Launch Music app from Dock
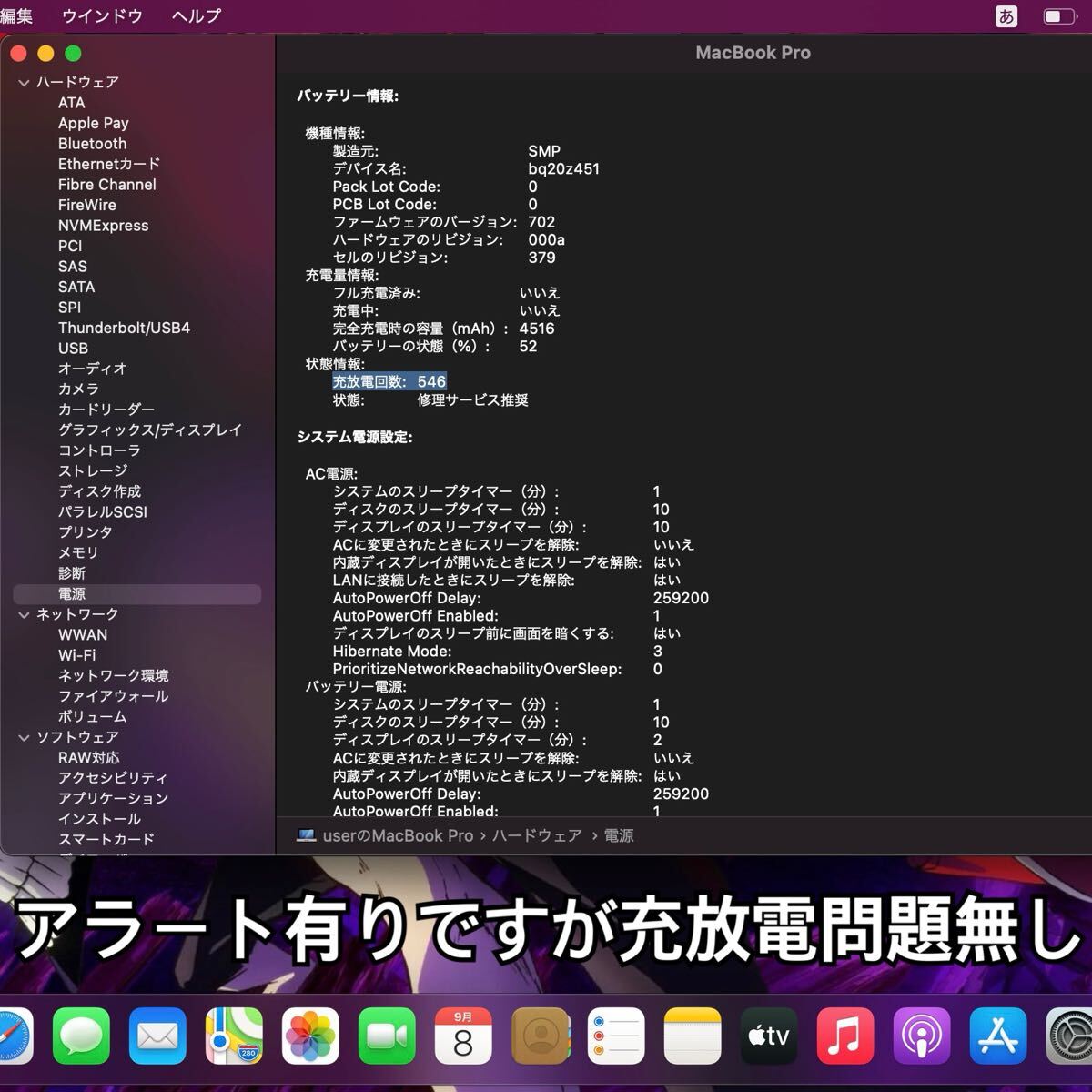 [845, 1036]
